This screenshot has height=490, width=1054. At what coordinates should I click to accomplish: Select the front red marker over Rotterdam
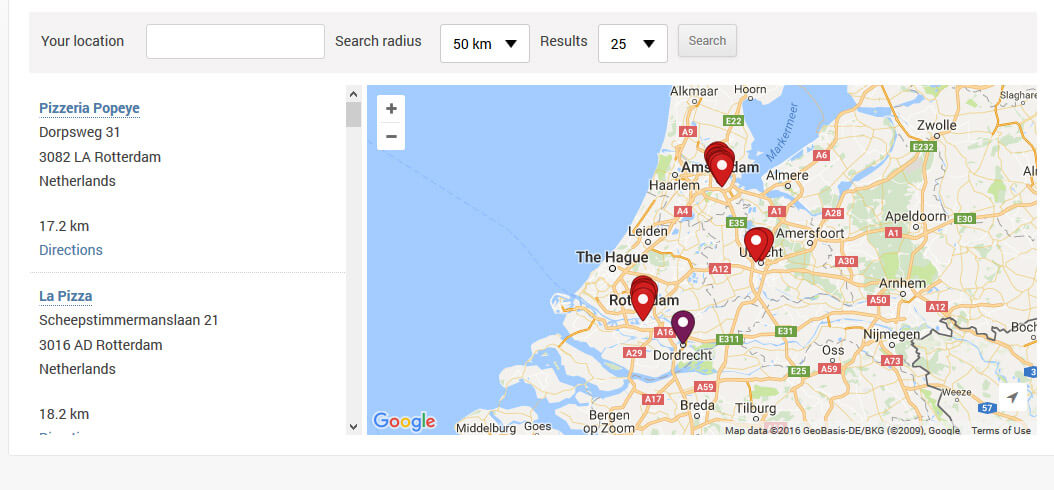point(643,304)
